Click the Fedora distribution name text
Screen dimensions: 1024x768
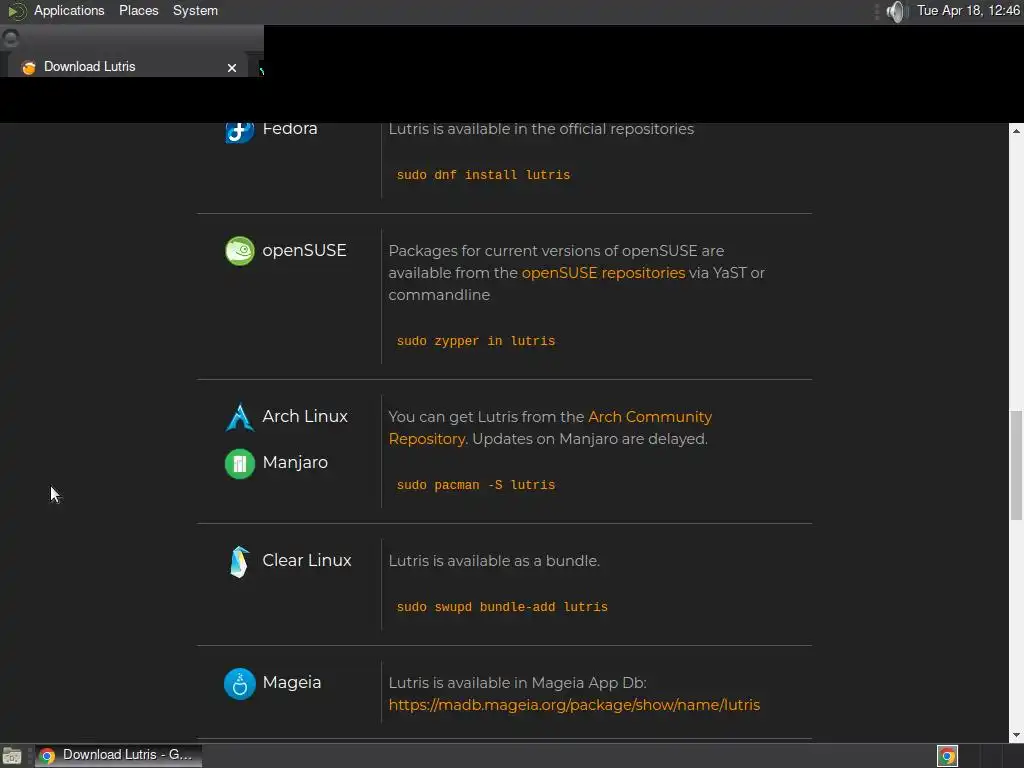point(290,129)
